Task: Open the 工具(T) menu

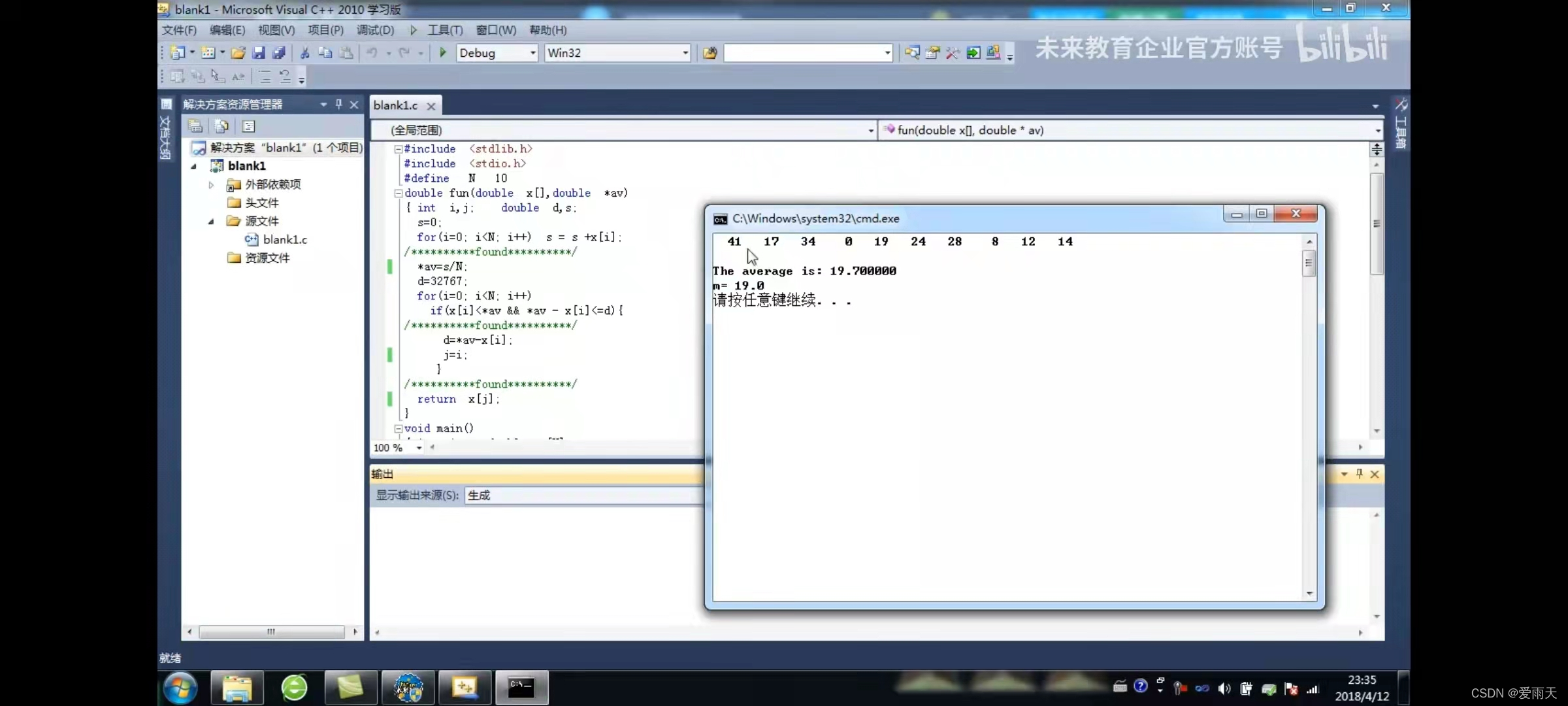Action: click(x=445, y=30)
